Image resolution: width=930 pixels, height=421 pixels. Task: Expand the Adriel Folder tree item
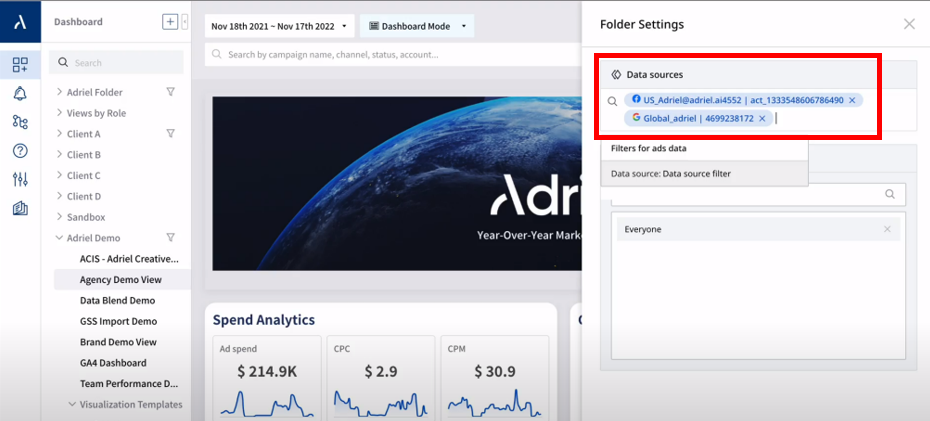(59, 92)
